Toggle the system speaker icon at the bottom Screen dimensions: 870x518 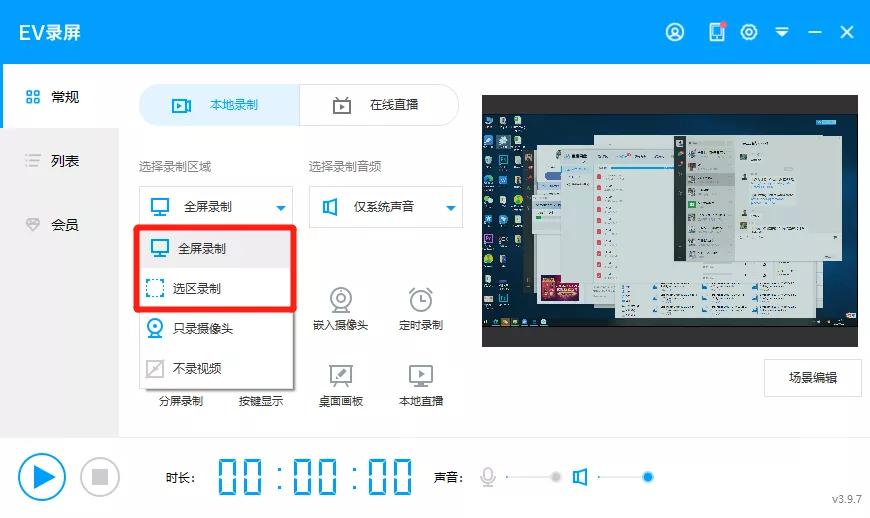click(580, 477)
